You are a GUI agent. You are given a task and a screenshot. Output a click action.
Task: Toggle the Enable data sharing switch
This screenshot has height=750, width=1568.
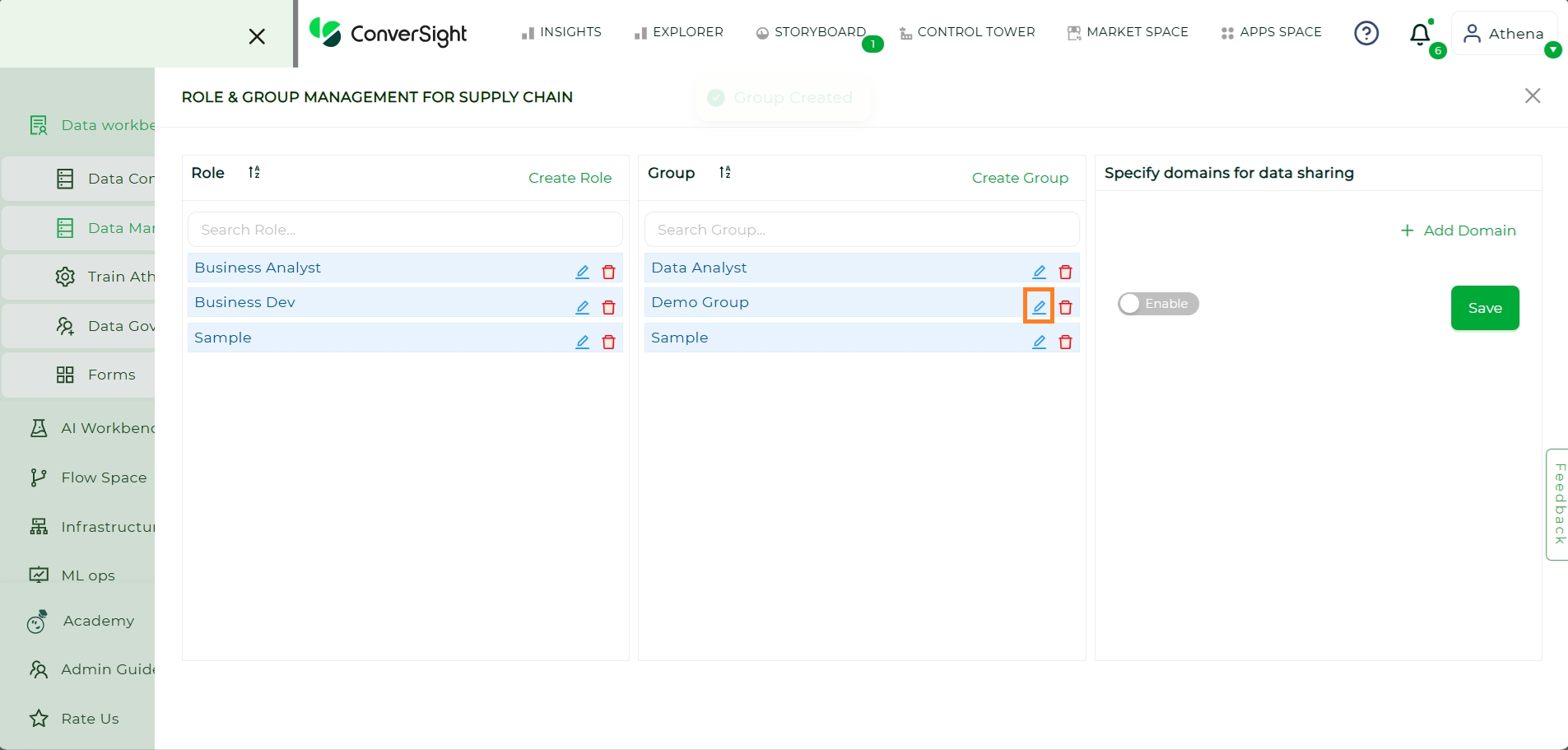pos(1157,304)
